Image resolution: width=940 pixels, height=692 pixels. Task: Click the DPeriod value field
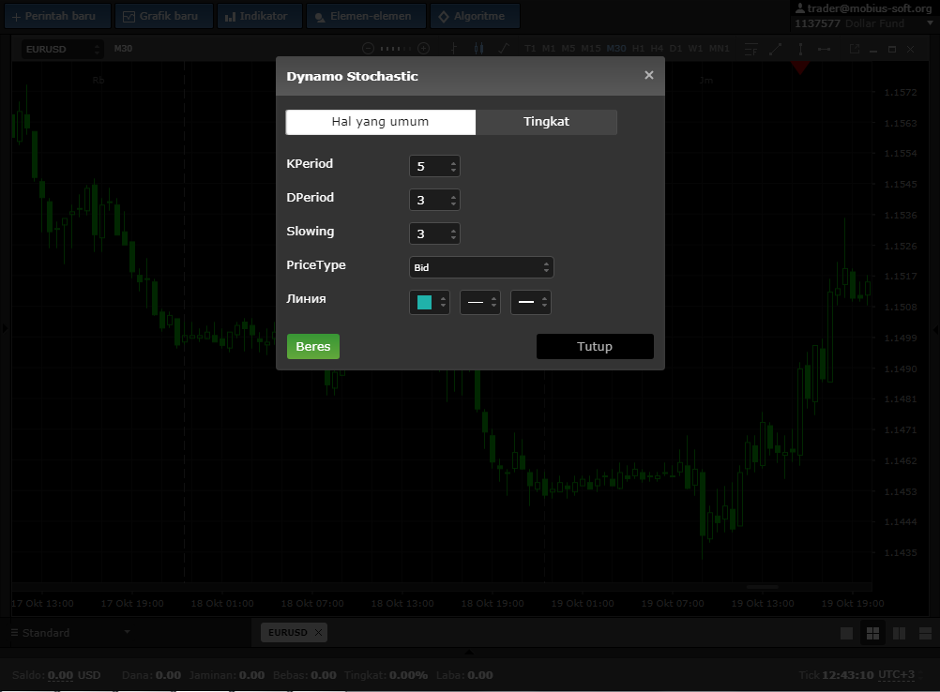pos(429,200)
